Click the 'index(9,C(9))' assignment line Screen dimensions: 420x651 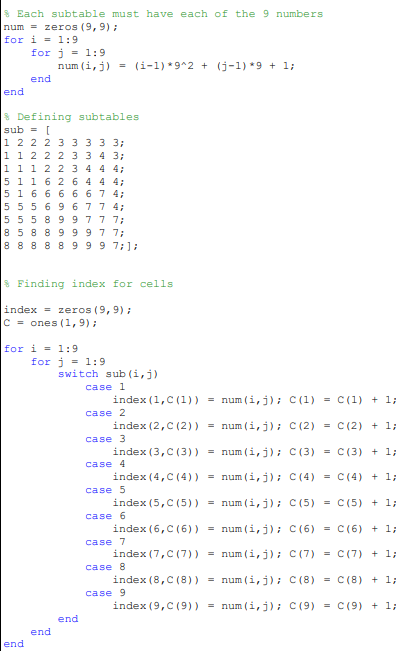click(255, 606)
